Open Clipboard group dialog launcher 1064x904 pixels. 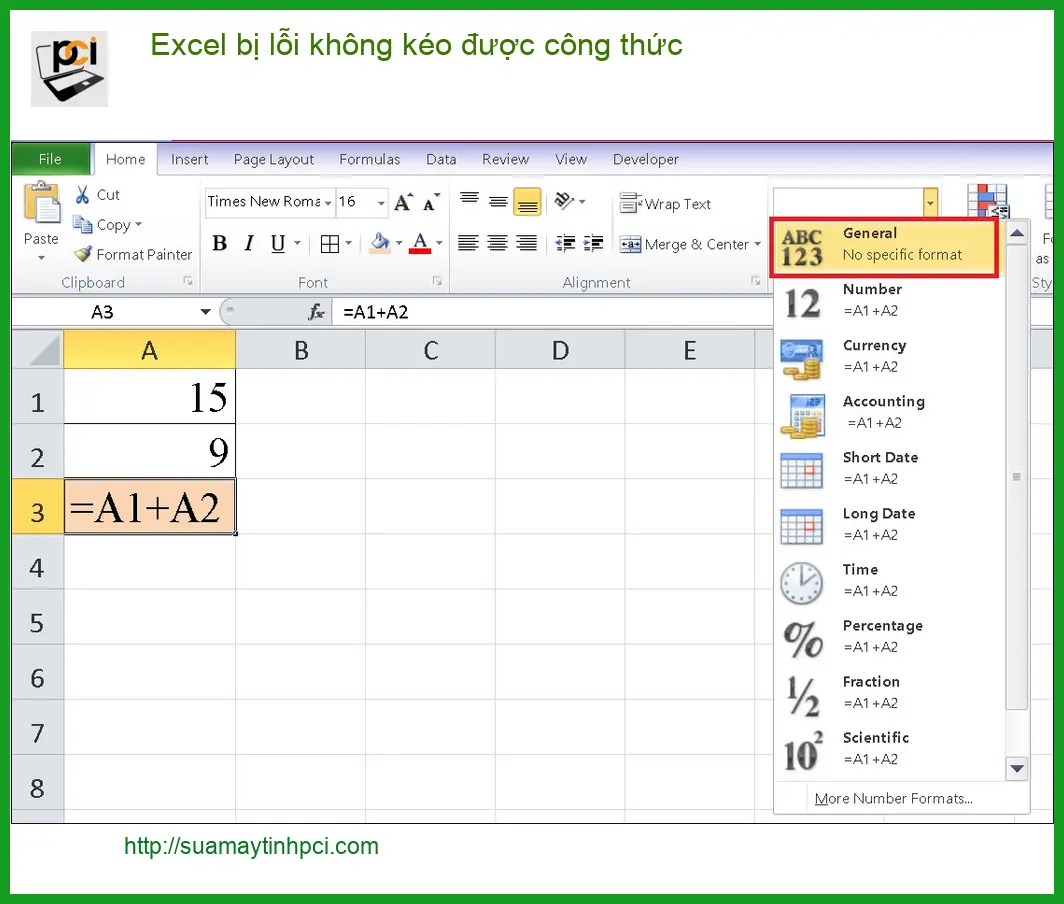188,281
